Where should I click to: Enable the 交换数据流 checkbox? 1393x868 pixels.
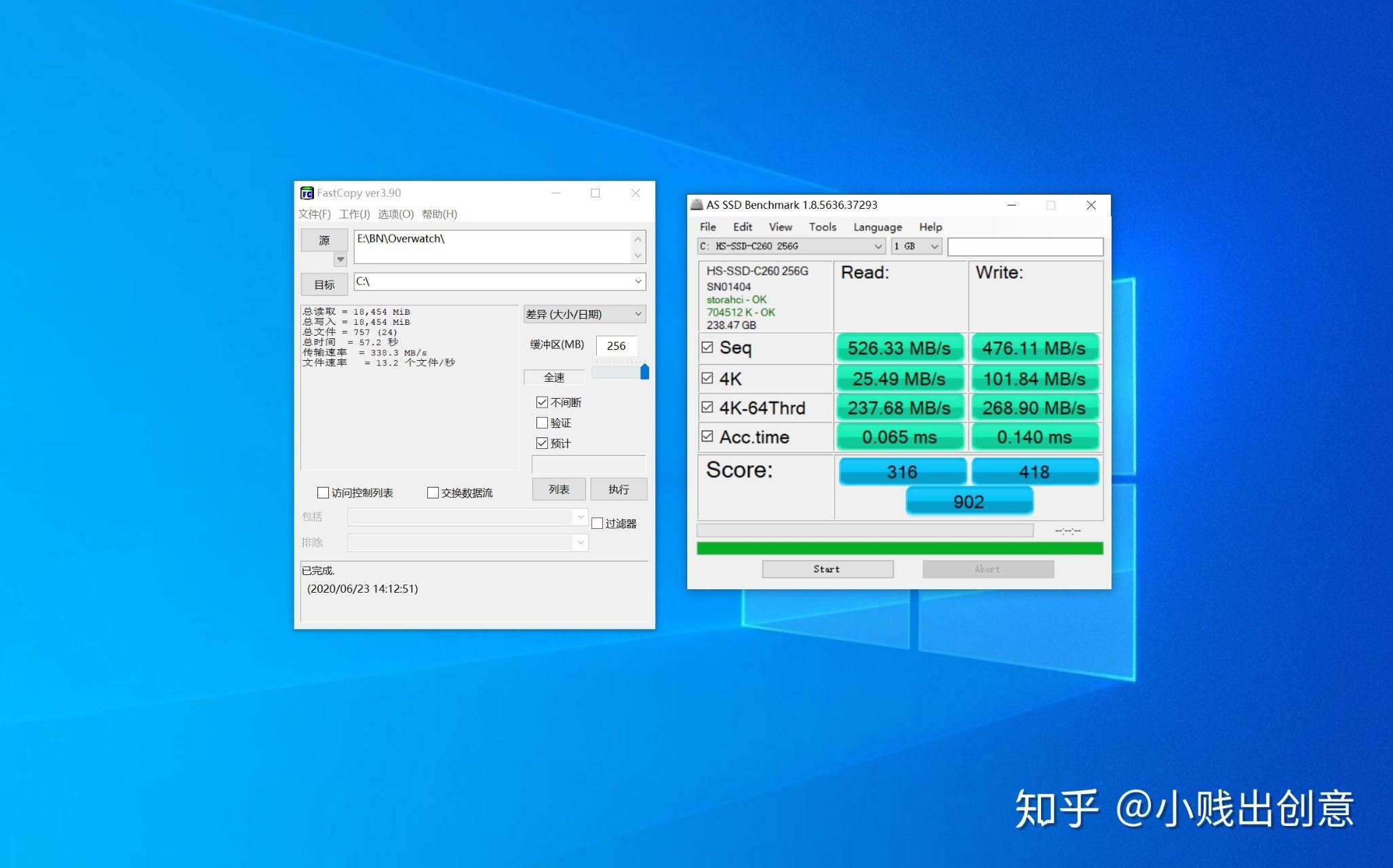coord(433,493)
